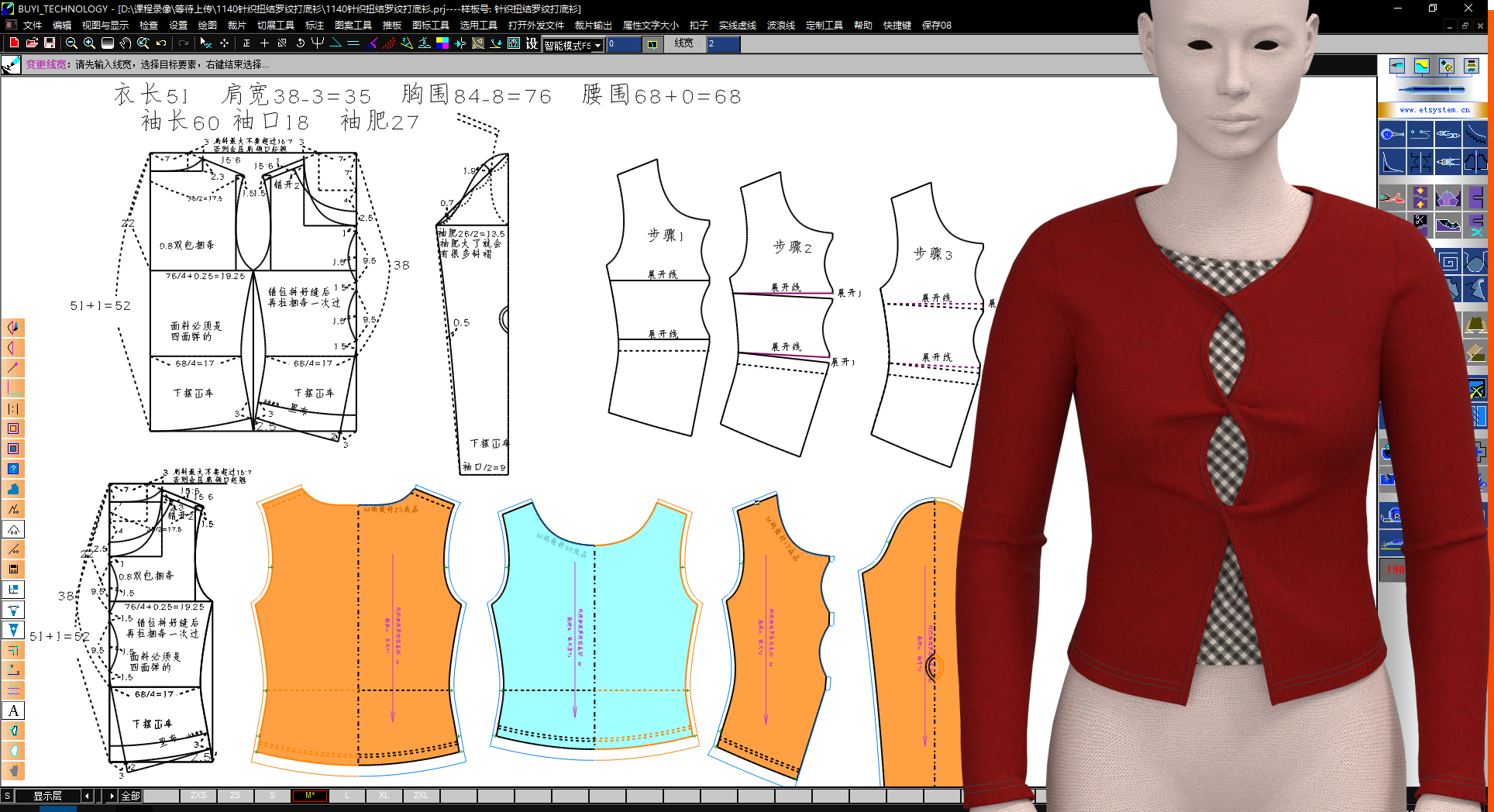Click the rotate arrow tool icon

point(301,43)
